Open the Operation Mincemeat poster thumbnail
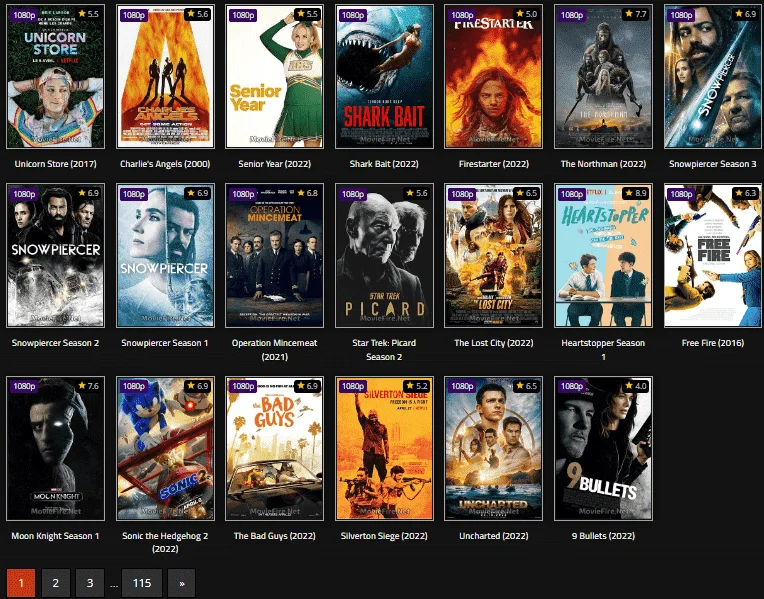Viewport: 764px width, 599px height. coord(274,255)
